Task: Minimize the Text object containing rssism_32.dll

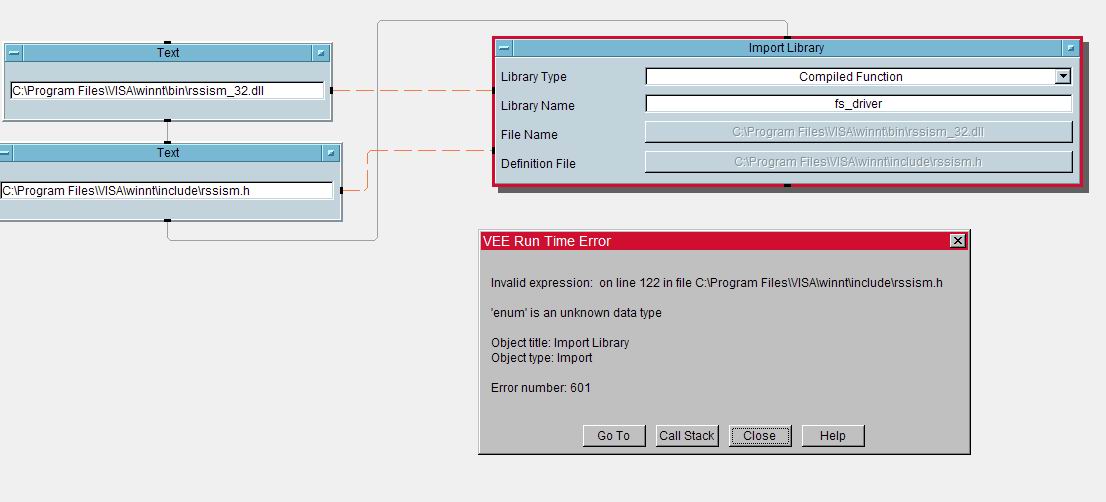Action: pyautogui.click(x=320, y=53)
